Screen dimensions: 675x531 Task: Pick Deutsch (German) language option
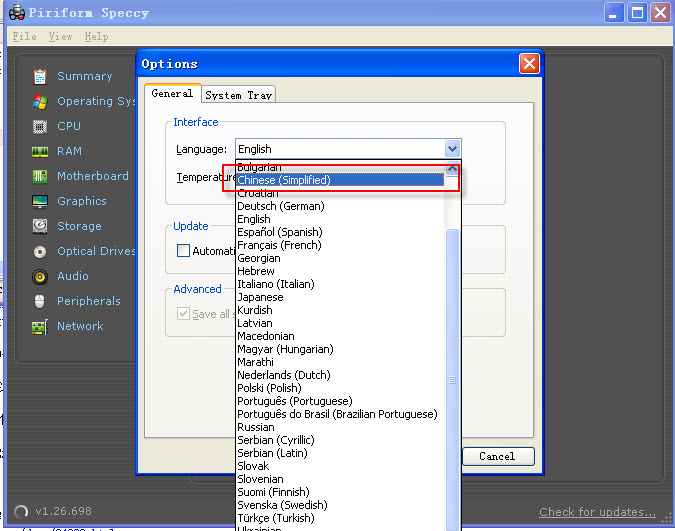pos(280,206)
